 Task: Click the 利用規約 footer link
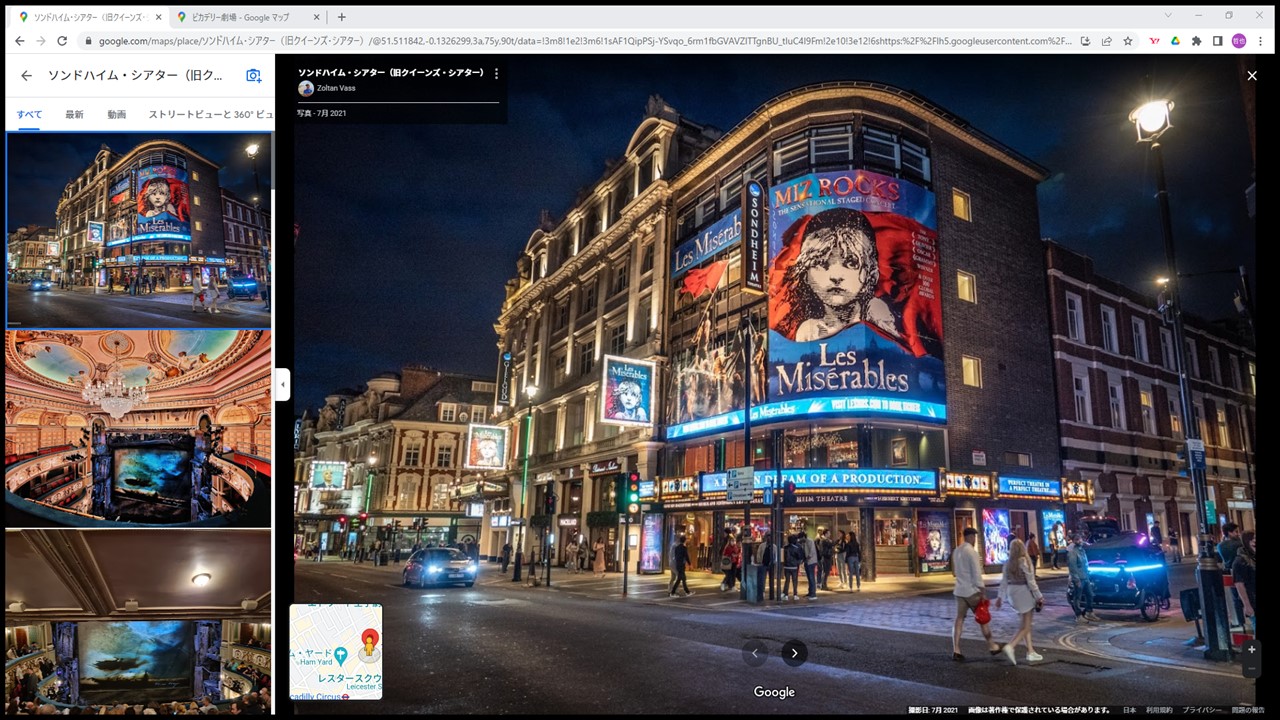pyautogui.click(x=1159, y=710)
